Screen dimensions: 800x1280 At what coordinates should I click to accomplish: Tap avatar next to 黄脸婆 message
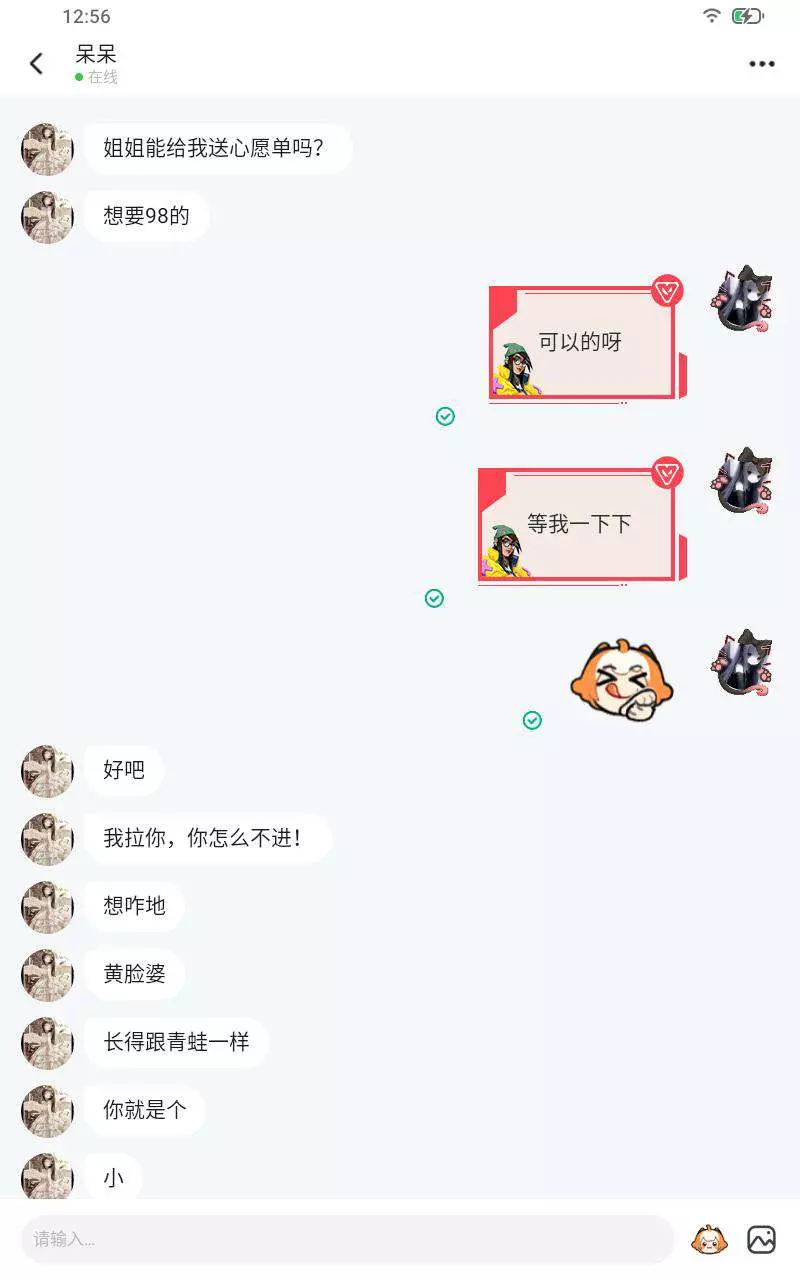47,976
